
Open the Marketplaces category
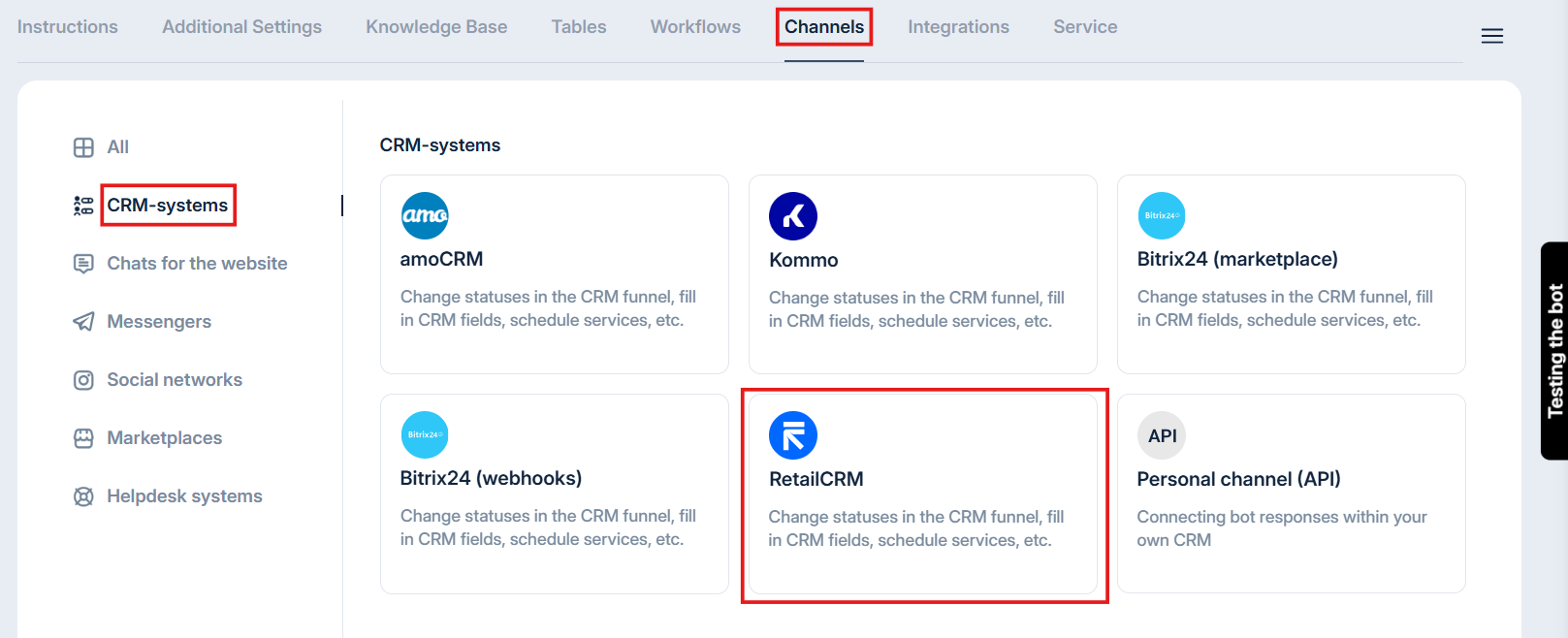click(164, 438)
